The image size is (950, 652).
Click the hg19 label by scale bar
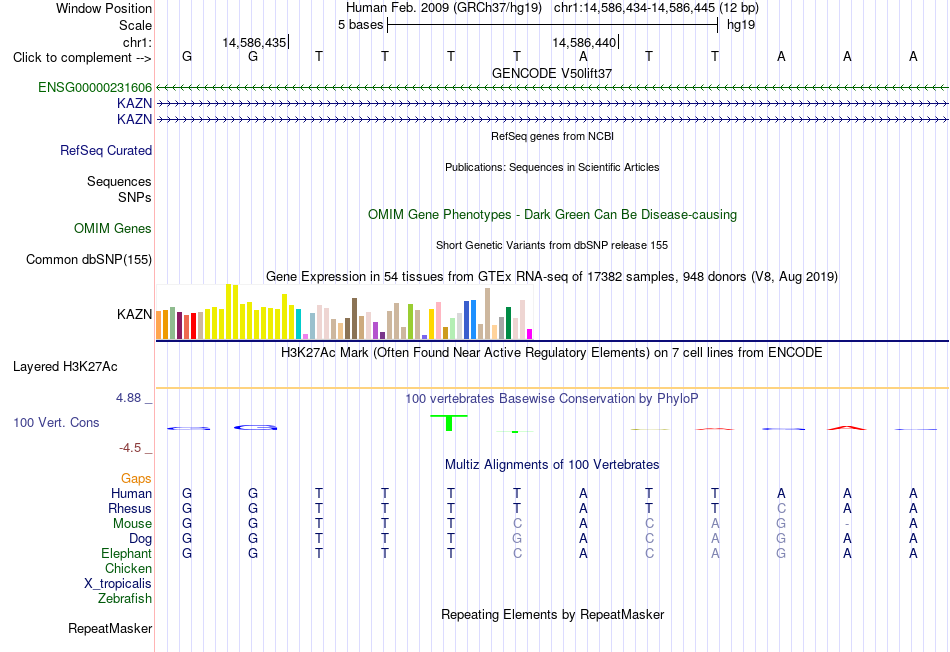(x=741, y=25)
